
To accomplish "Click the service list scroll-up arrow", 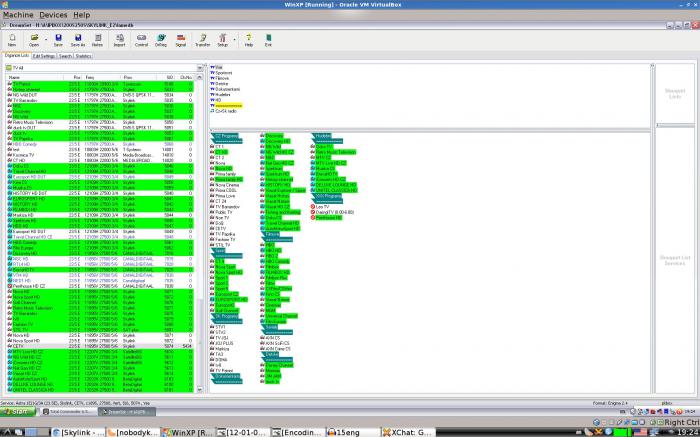I will pyautogui.click(x=200, y=78).
